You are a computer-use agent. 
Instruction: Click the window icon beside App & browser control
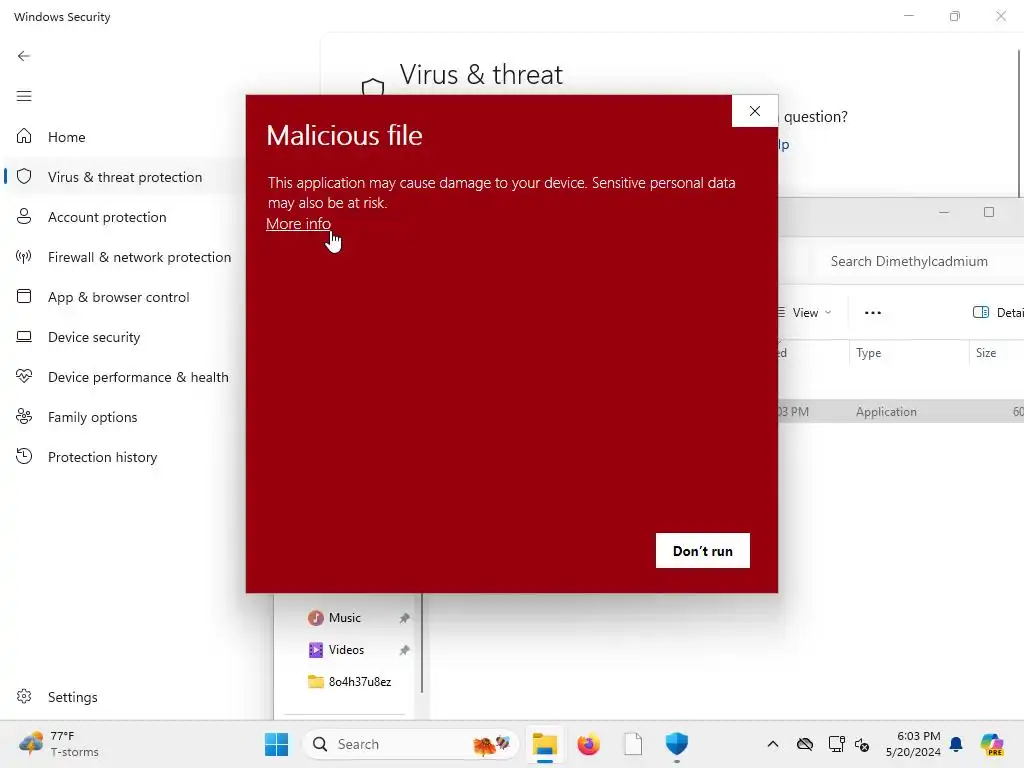24,296
